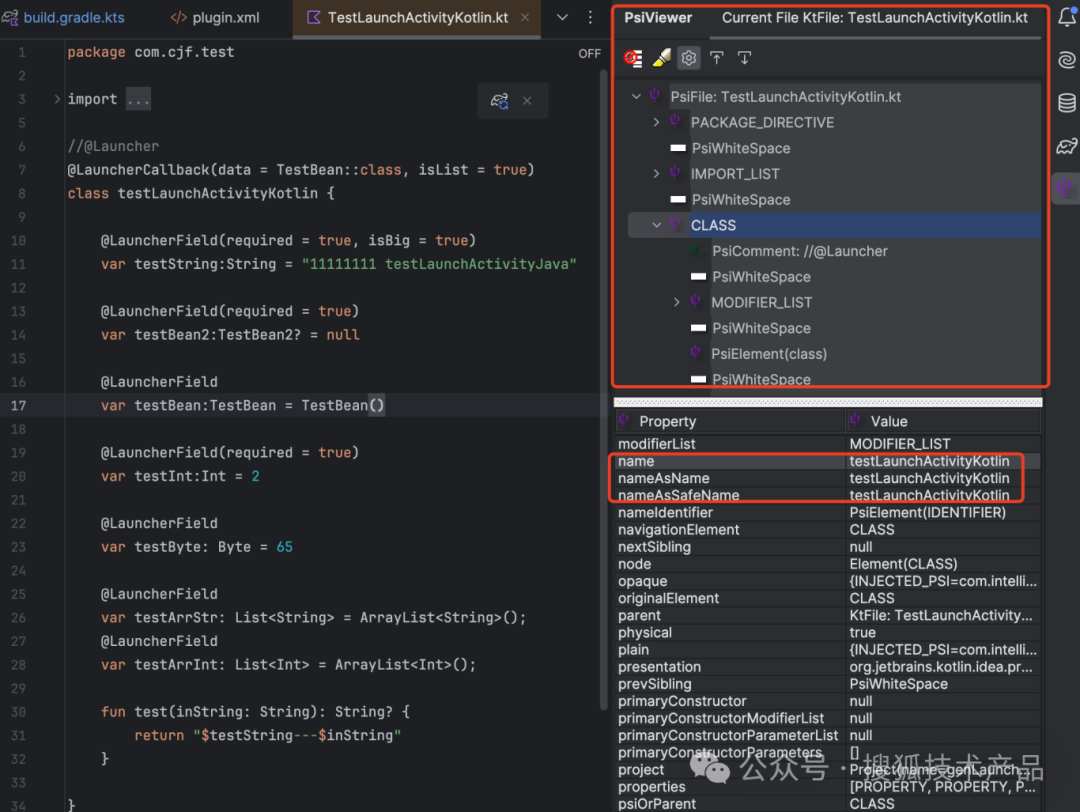This screenshot has width=1080, height=812.
Task: Toggle the whitespace filter icon in PsiViewer
Action: (x=633, y=59)
